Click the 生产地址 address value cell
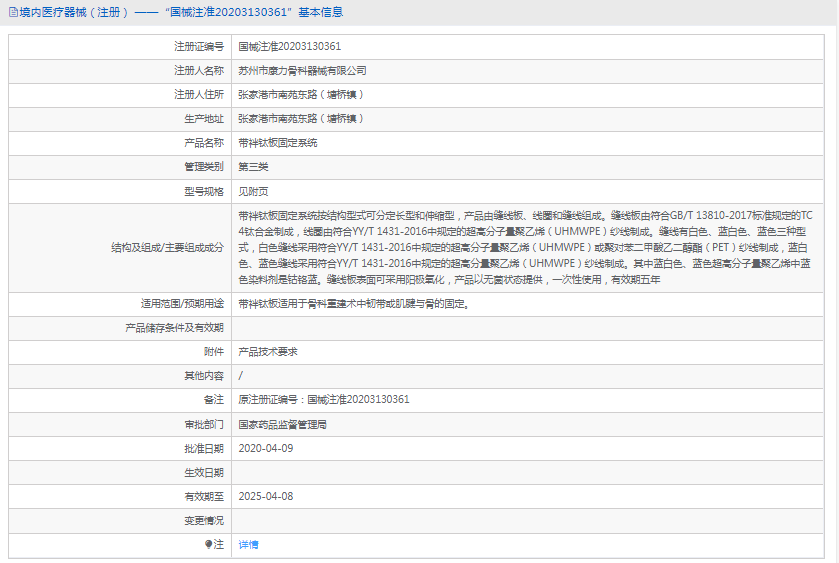The width and height of the screenshot is (839, 563). (527, 119)
